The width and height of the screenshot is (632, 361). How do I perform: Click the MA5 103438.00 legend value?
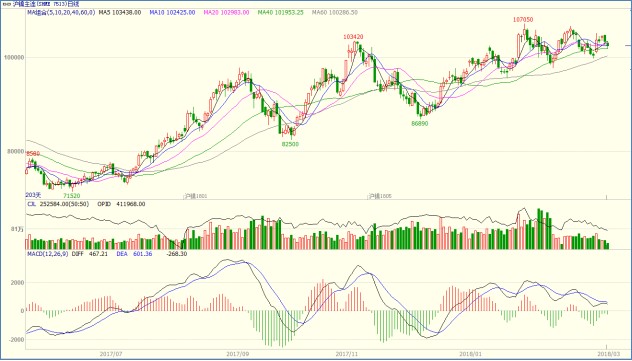coord(120,13)
